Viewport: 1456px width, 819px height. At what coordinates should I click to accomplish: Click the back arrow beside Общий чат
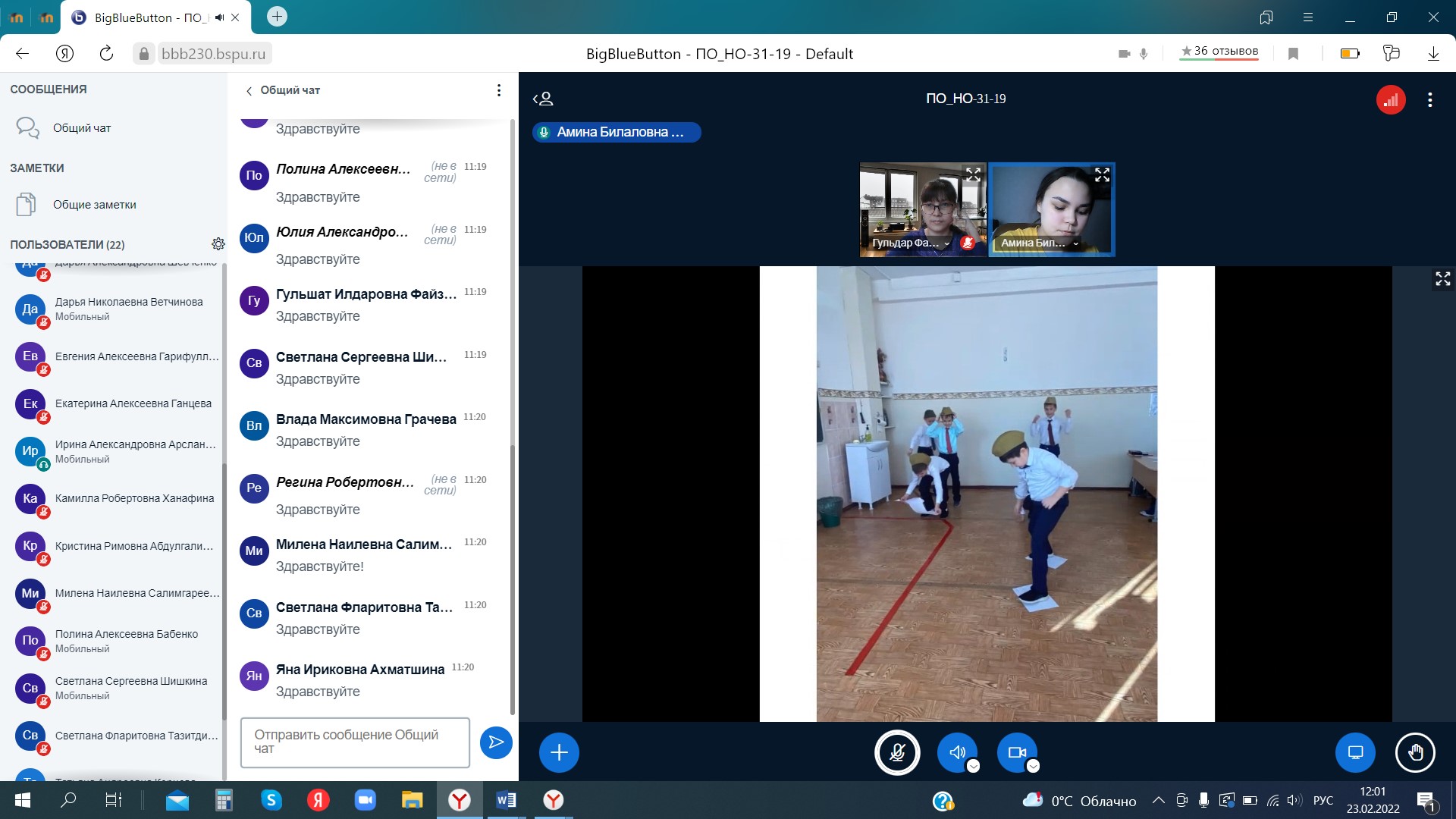pyautogui.click(x=249, y=91)
